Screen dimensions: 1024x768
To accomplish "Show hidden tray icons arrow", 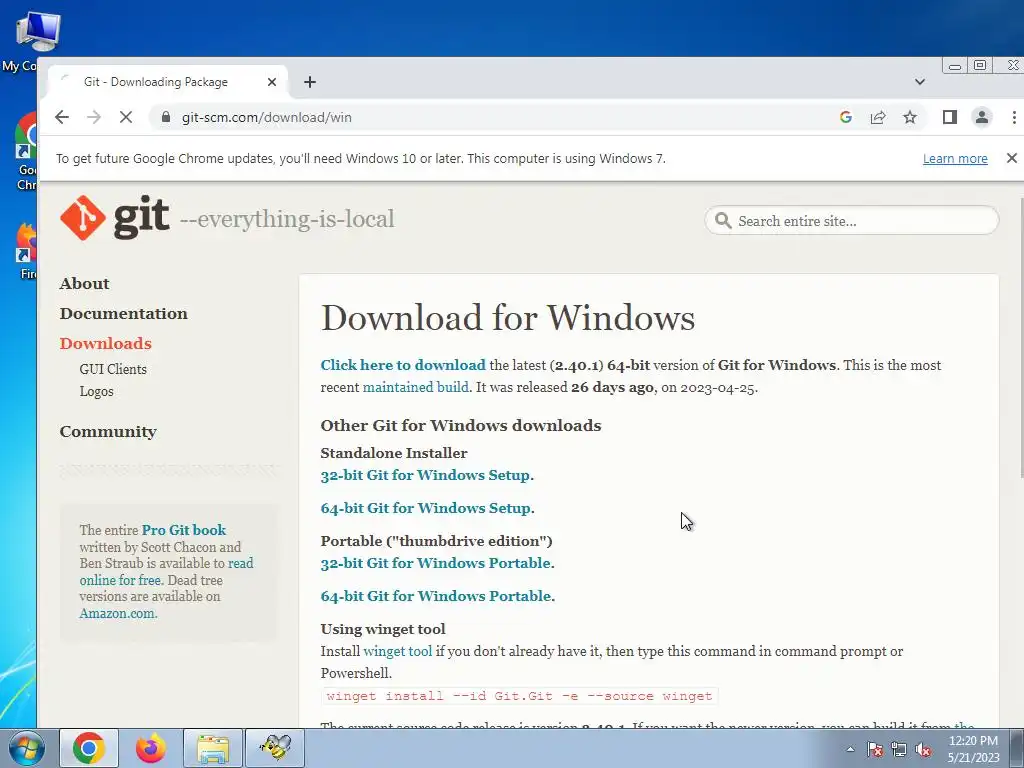I will click(x=850, y=749).
